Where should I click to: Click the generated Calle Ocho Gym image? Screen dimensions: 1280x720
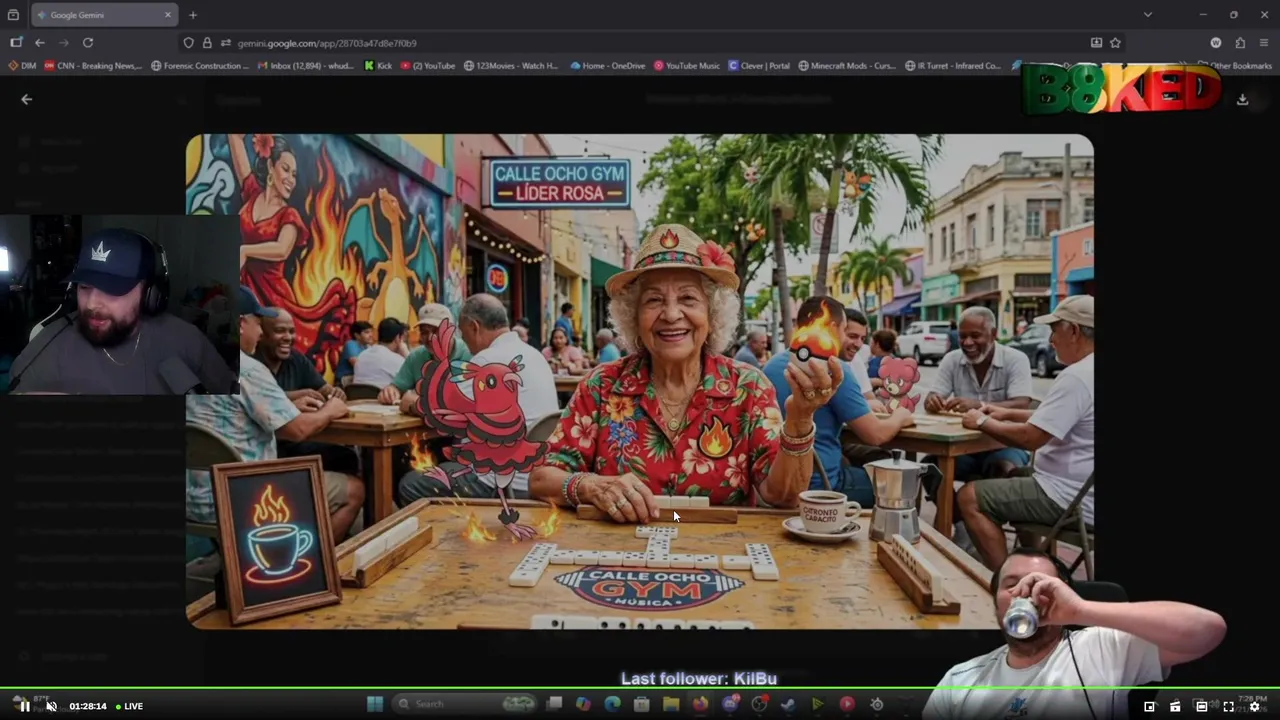(640, 381)
